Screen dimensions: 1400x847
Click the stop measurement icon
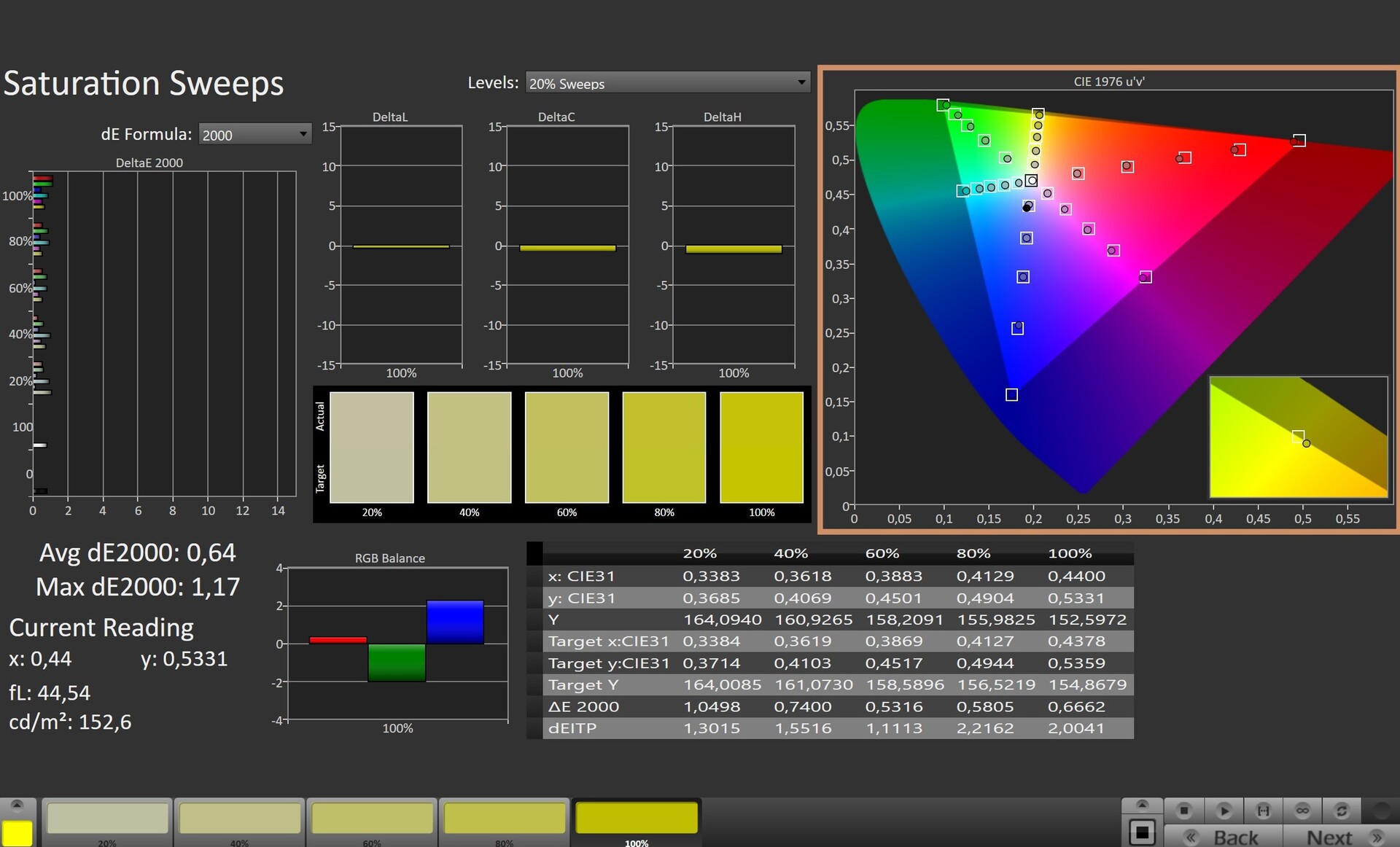1184,811
